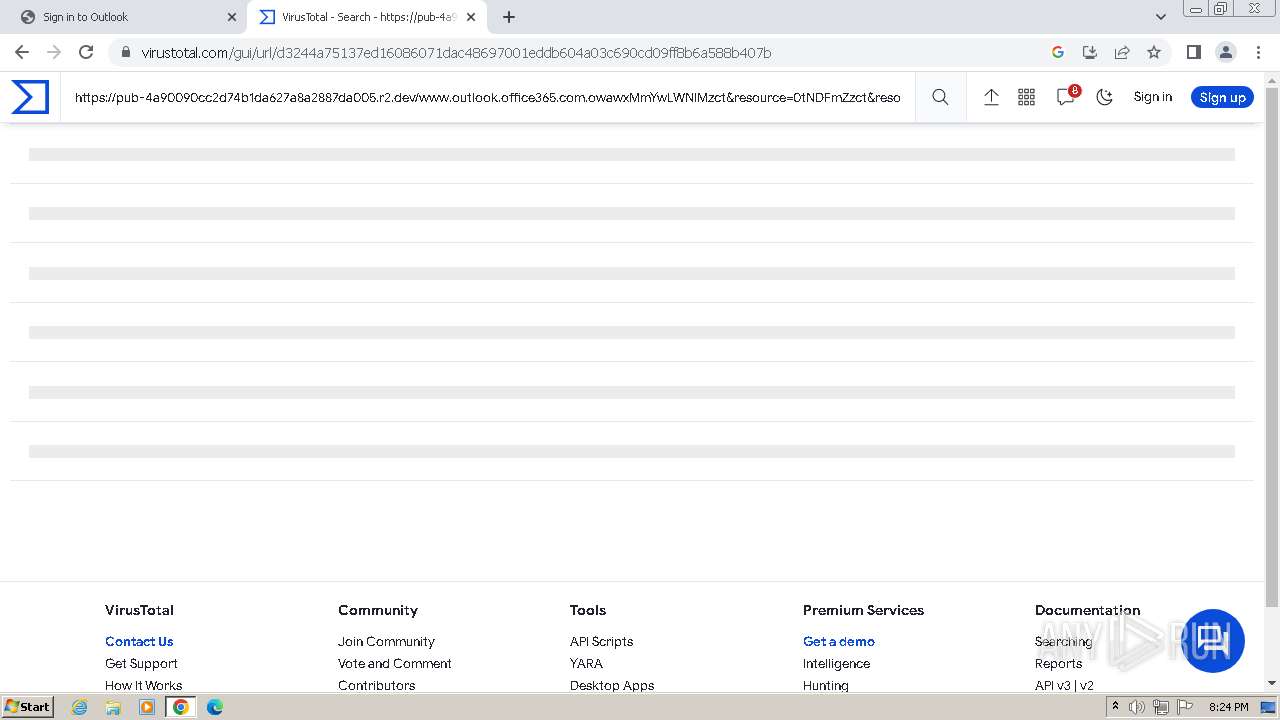Expand the tab search chevron
This screenshot has width=1280, height=720.
tap(1160, 17)
